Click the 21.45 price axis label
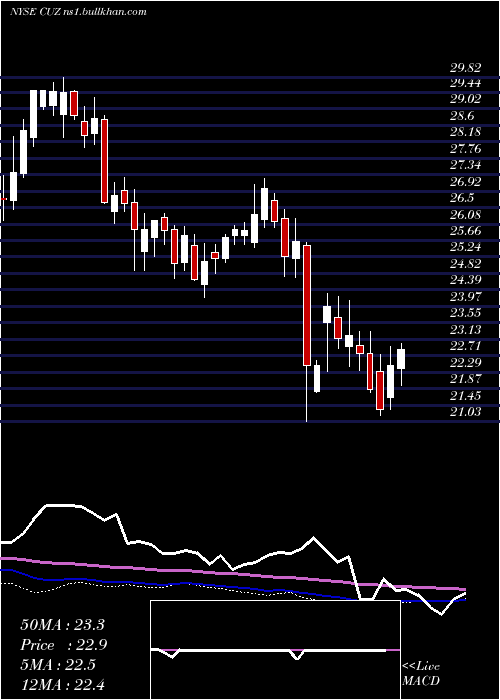The image size is (500, 700). (466, 396)
